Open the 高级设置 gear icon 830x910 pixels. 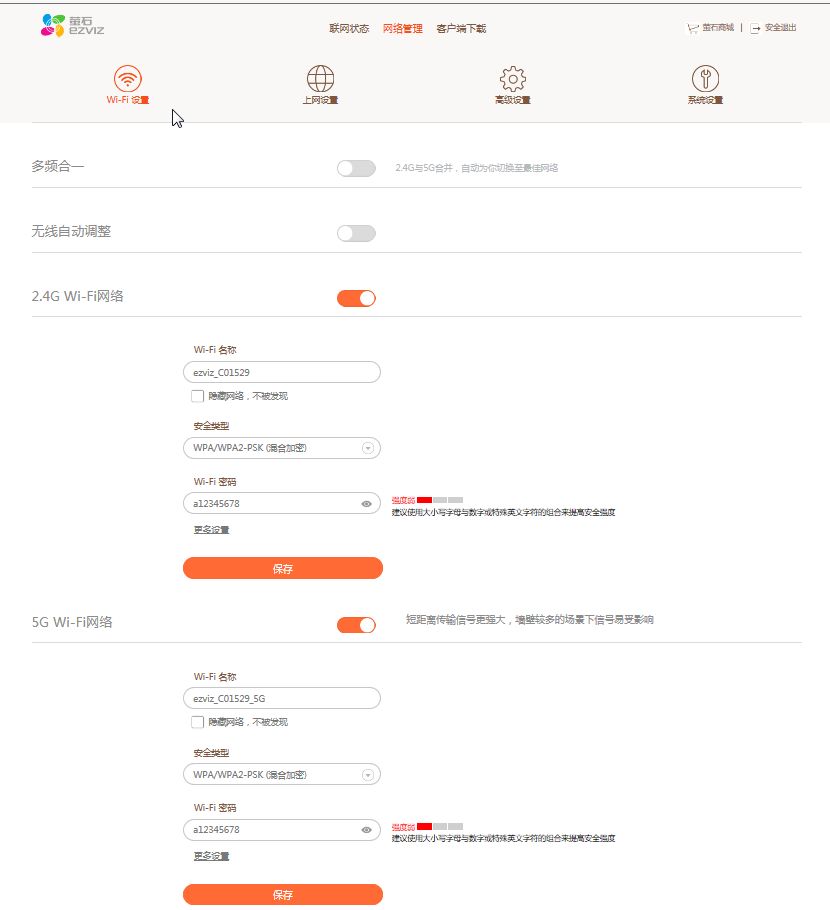[x=512, y=79]
